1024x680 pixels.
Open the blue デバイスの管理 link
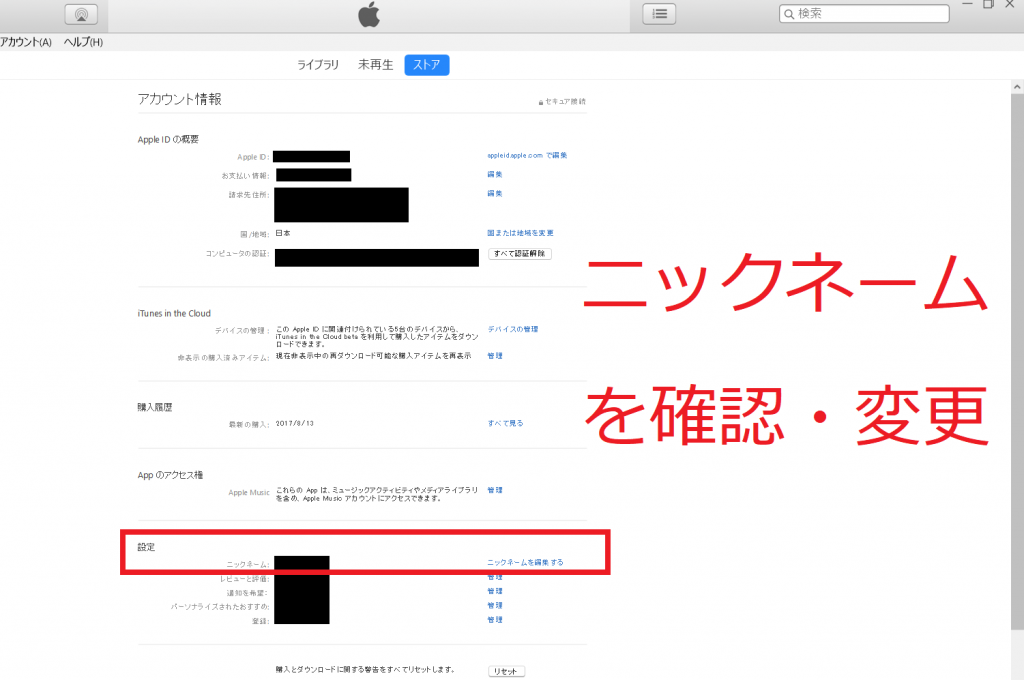point(513,329)
